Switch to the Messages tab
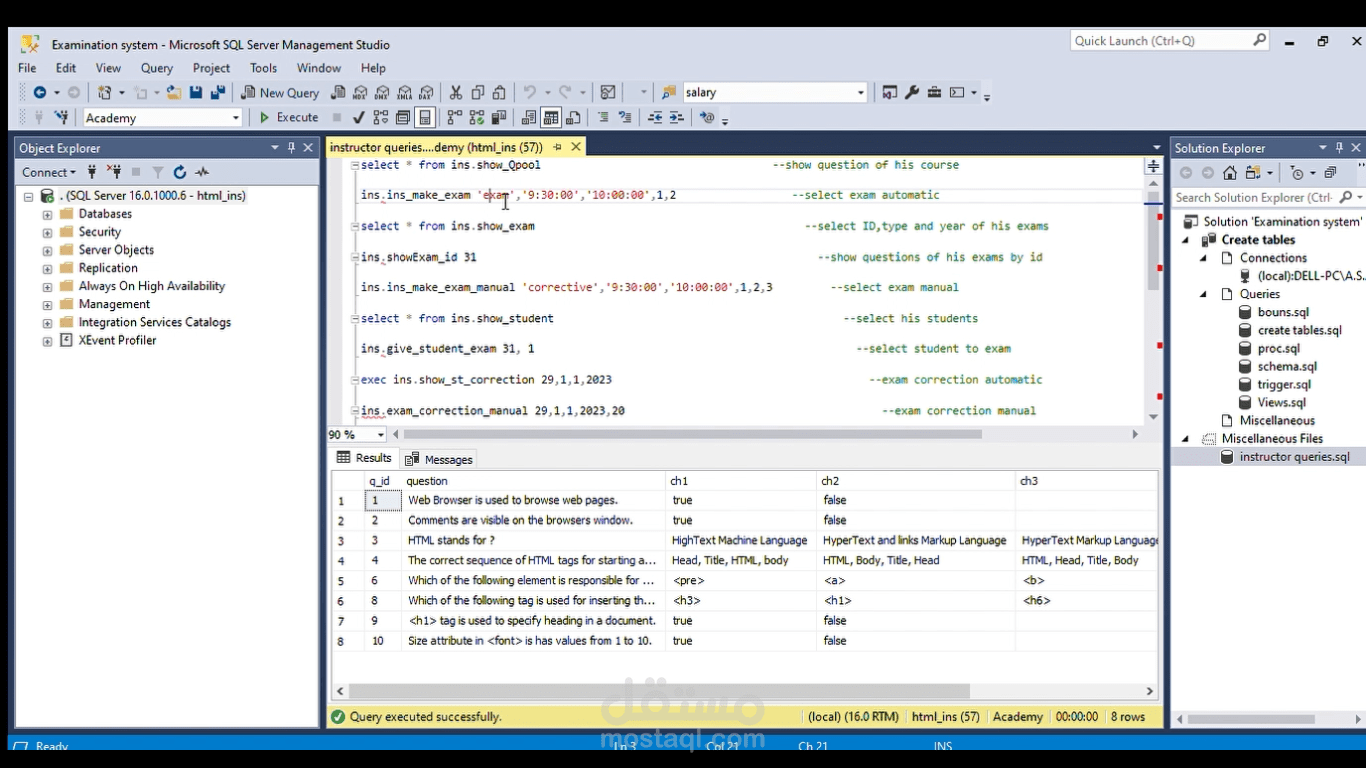The height and width of the screenshot is (768, 1366). (x=446, y=459)
